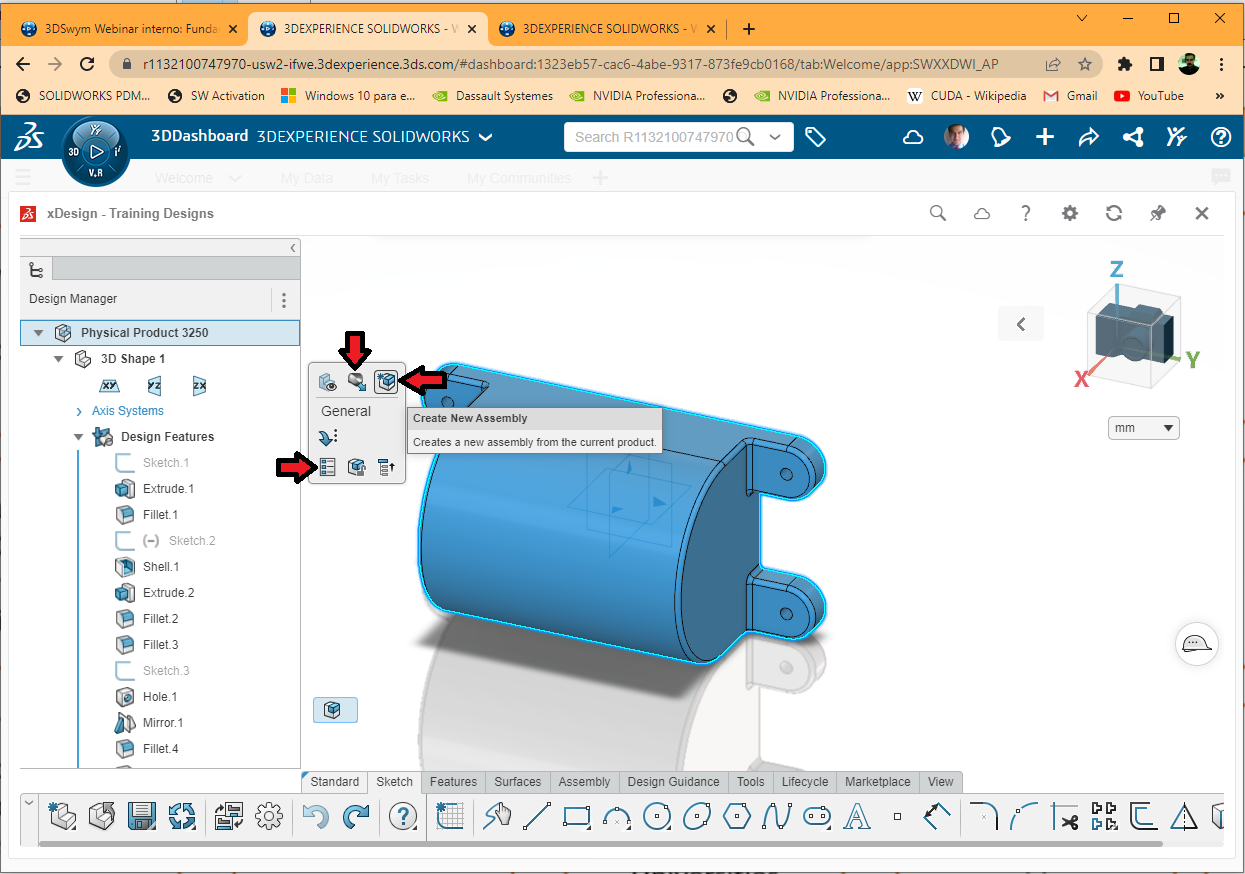The image size is (1245, 874).
Task: Click the unlock component icon in the context toolbar
Action: click(356, 467)
